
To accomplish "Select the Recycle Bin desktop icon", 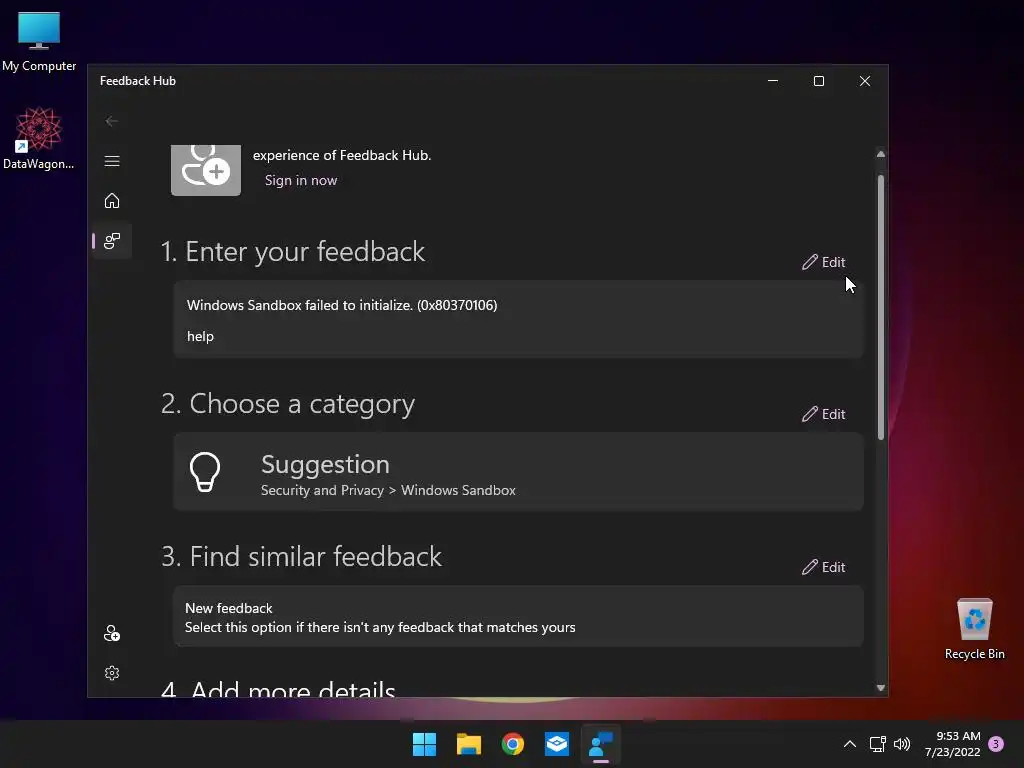I will [974, 630].
